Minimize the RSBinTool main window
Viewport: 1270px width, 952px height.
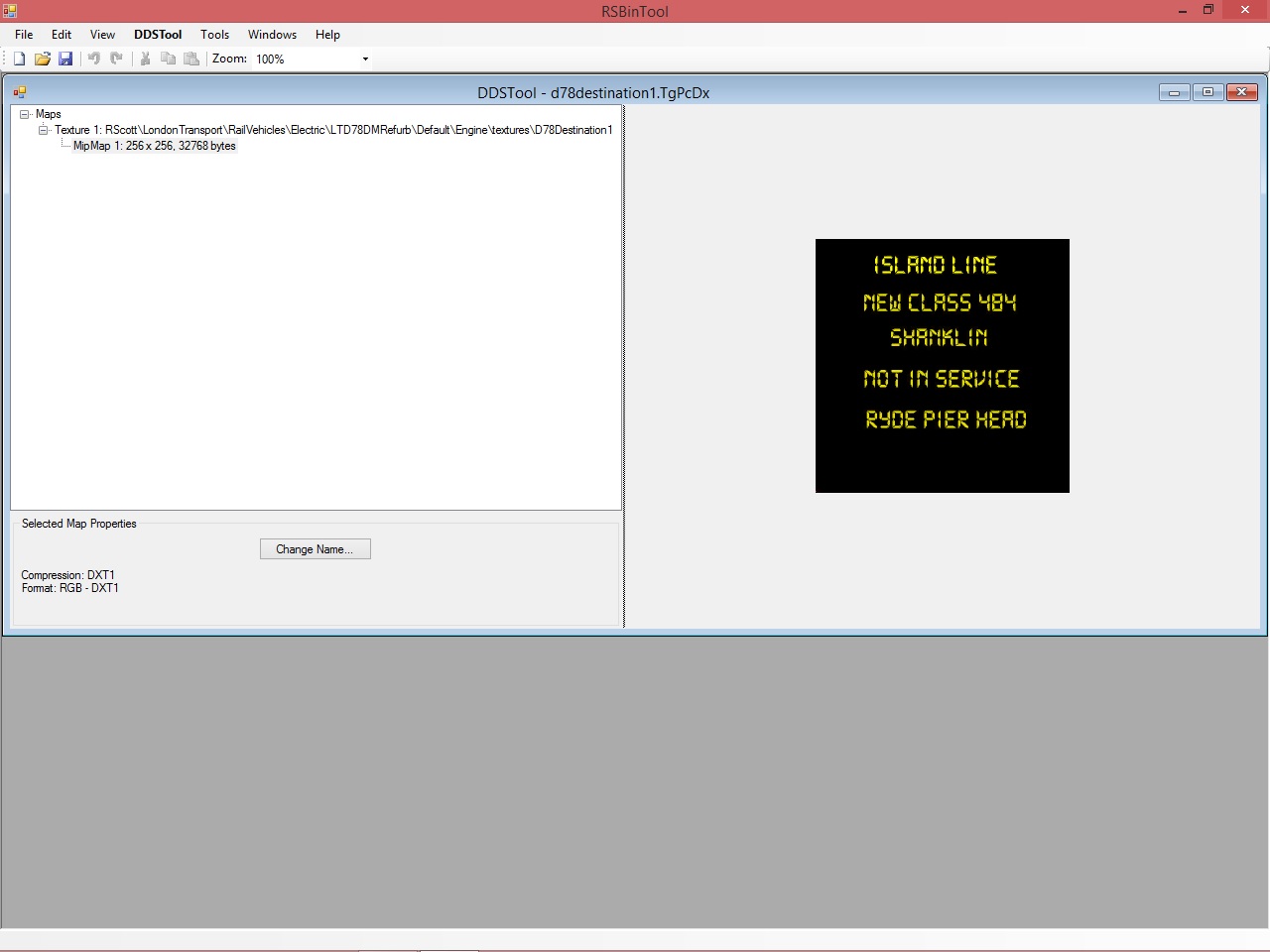tap(1183, 11)
